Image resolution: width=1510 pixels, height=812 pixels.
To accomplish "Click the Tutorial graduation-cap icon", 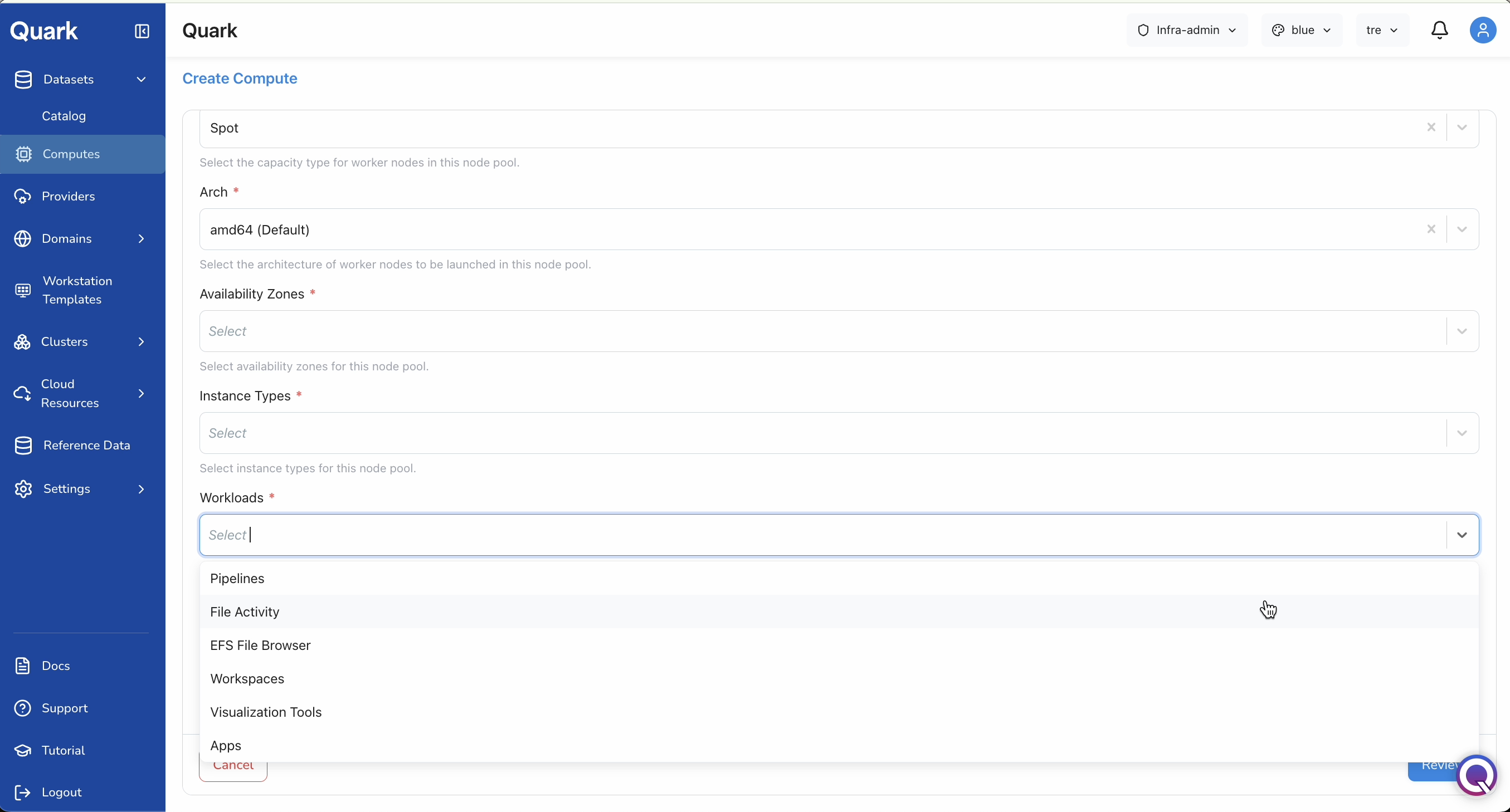I will [x=22, y=751].
